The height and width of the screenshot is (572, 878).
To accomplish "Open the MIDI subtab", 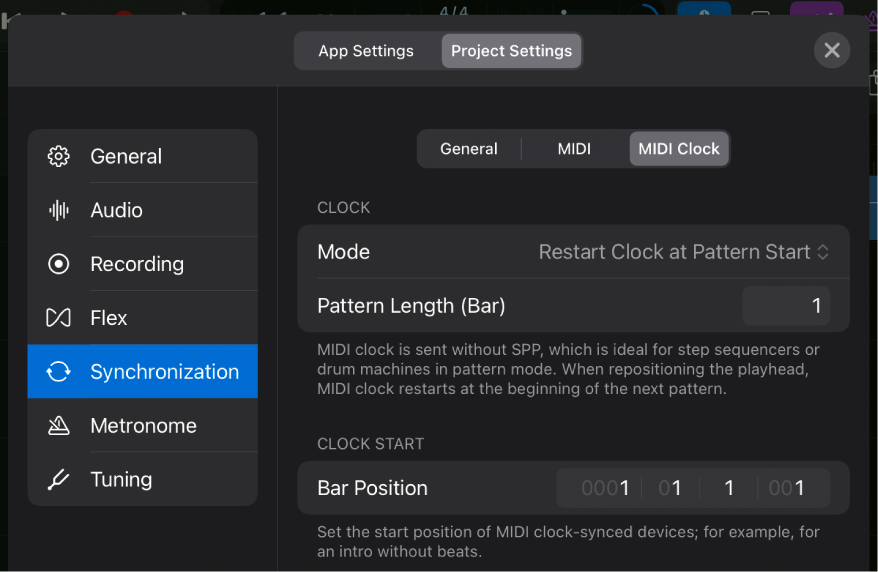I will [574, 149].
